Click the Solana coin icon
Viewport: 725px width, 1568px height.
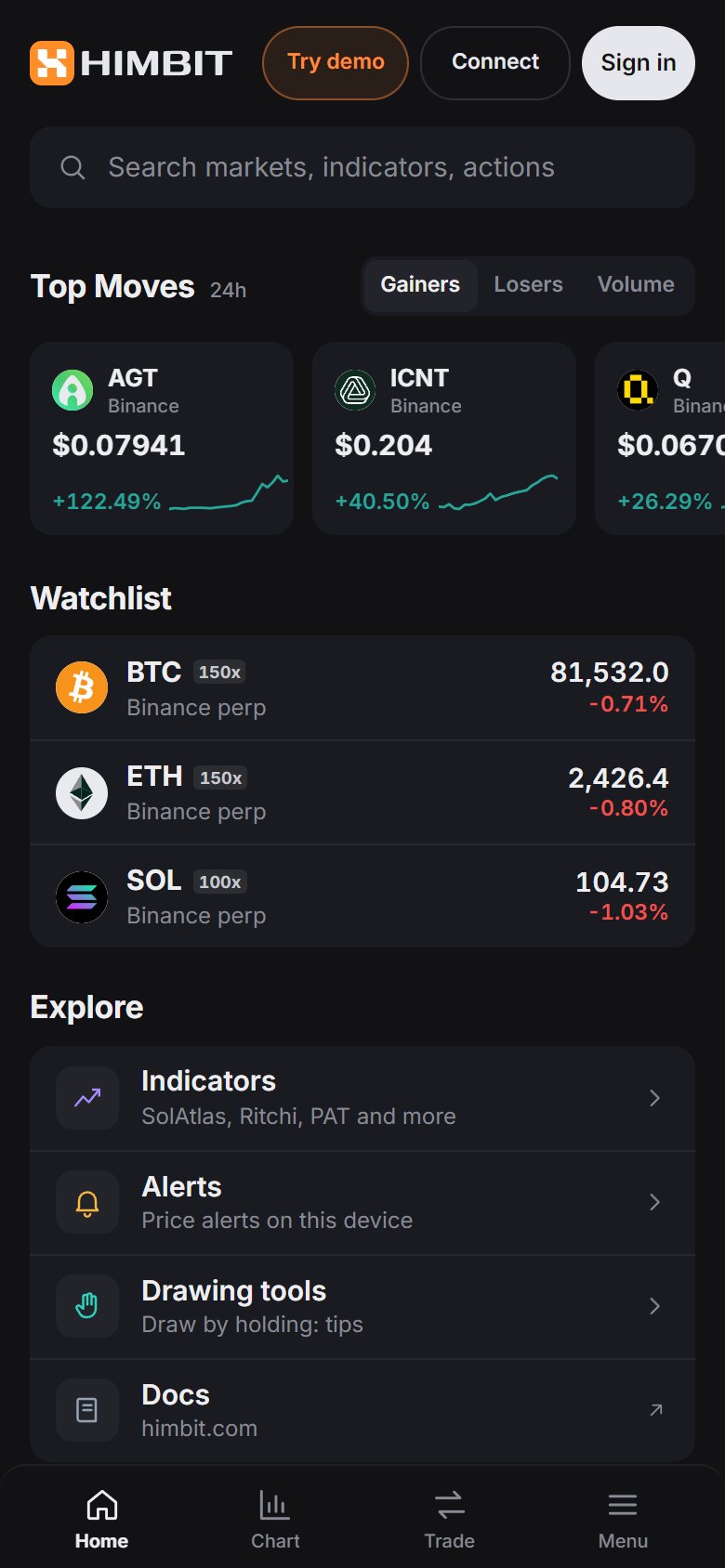pos(82,896)
